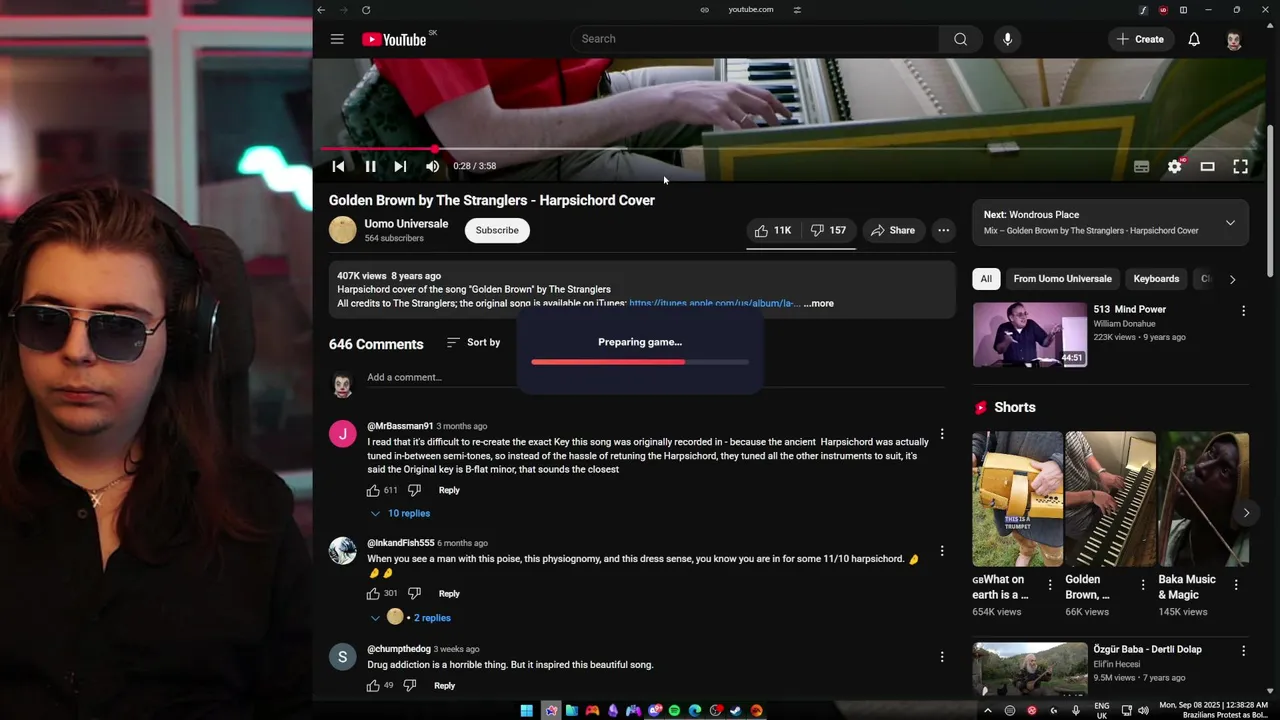Open the uBlock extension icon

(1163, 10)
